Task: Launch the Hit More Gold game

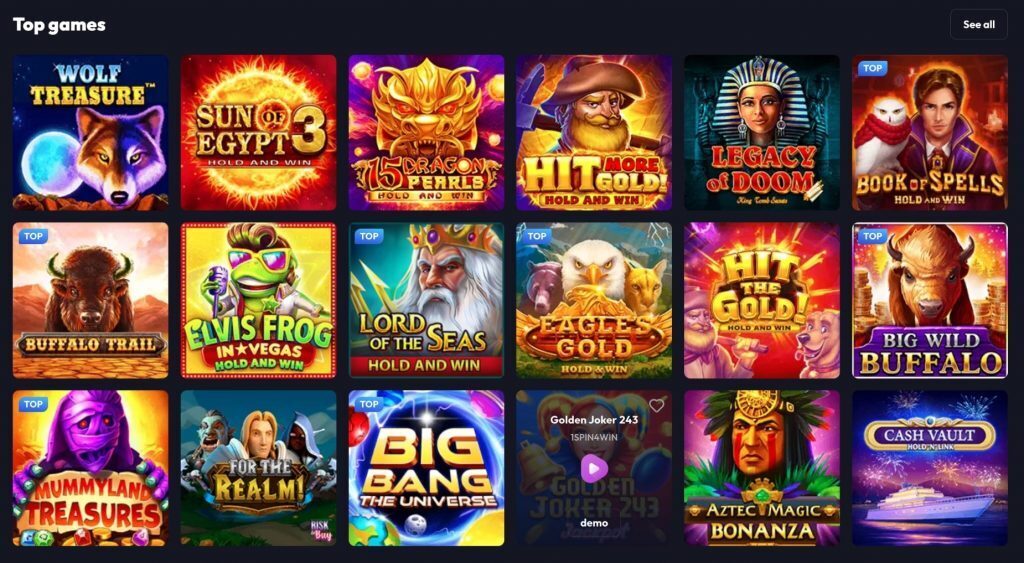Action: pyautogui.click(x=594, y=133)
